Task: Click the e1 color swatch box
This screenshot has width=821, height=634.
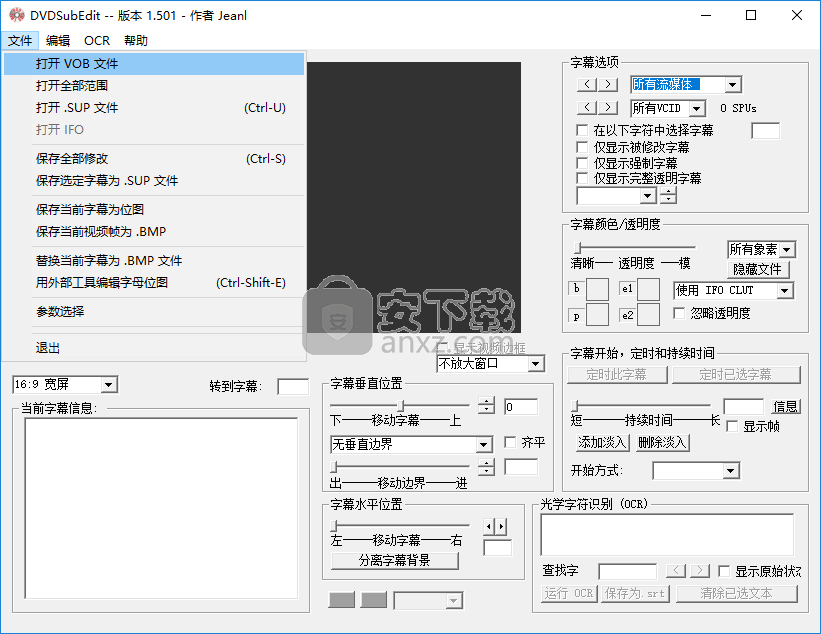Action: (x=648, y=290)
